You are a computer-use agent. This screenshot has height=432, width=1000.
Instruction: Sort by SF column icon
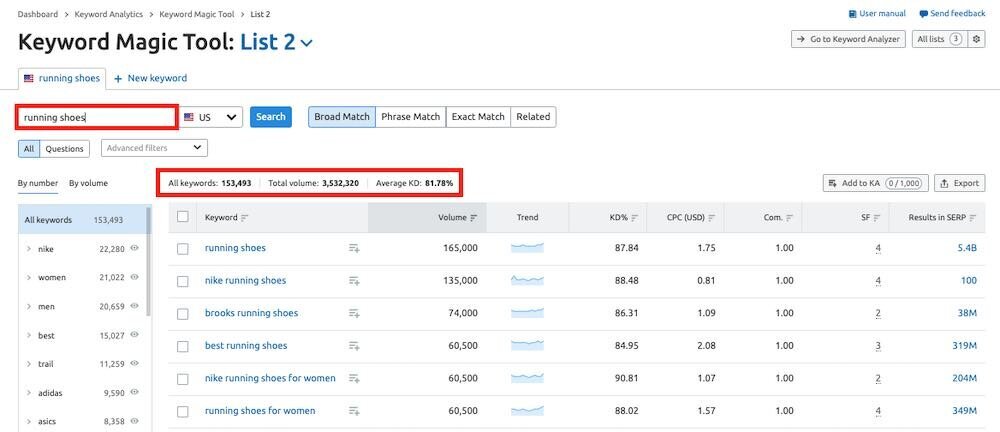pos(877,218)
